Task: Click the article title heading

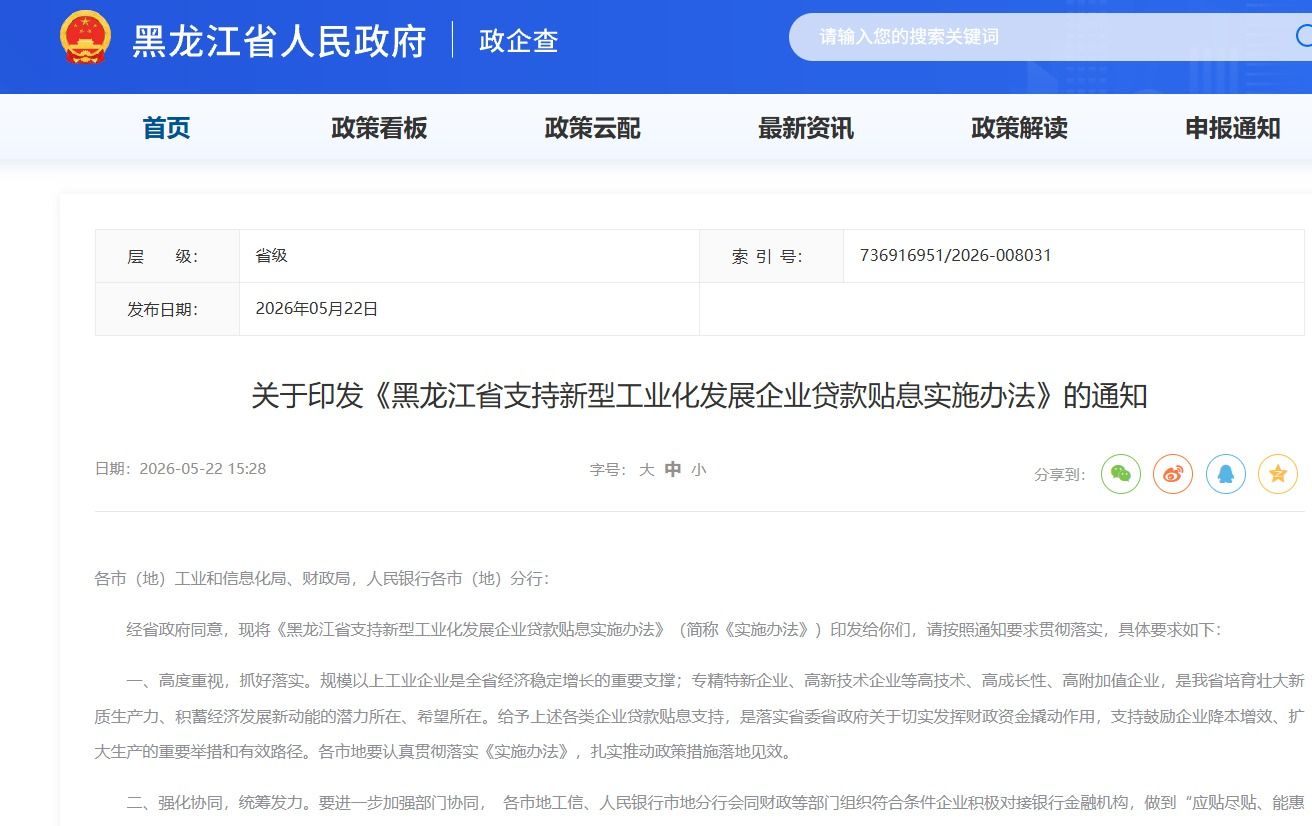Action: 699,396
